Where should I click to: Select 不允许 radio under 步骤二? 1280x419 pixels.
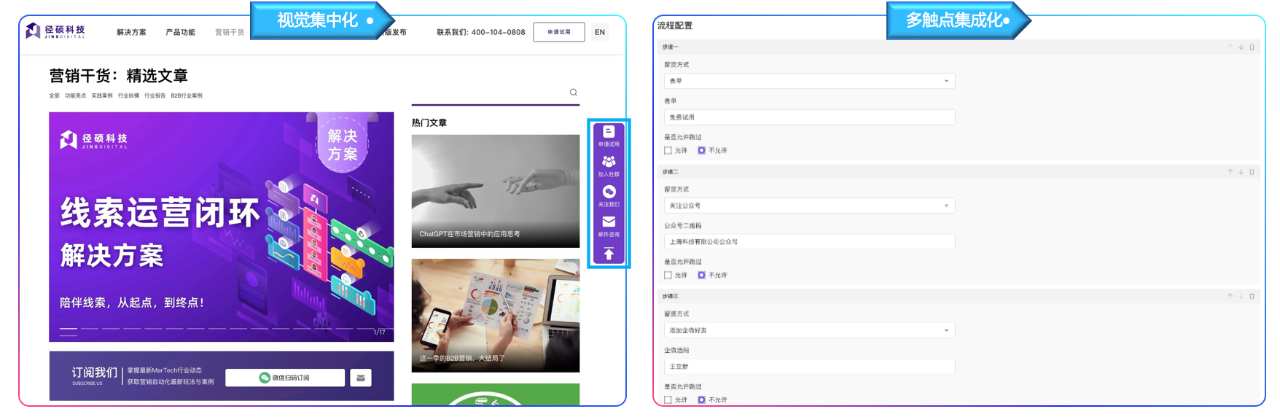(701, 275)
